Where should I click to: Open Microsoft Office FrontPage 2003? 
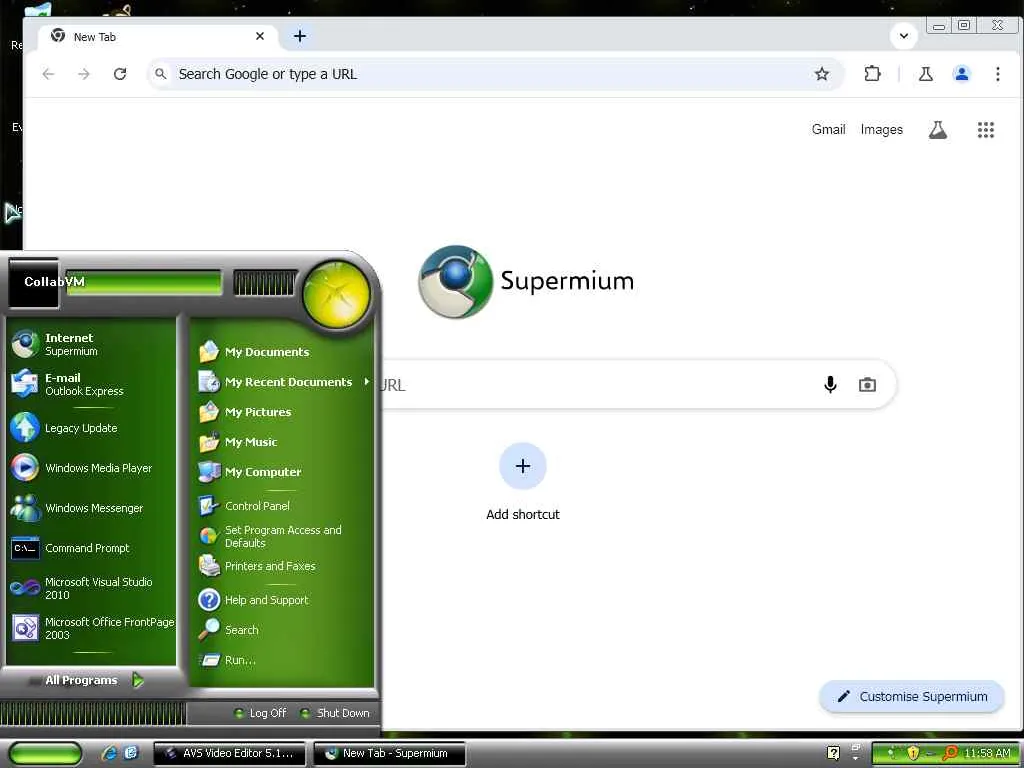pos(91,628)
